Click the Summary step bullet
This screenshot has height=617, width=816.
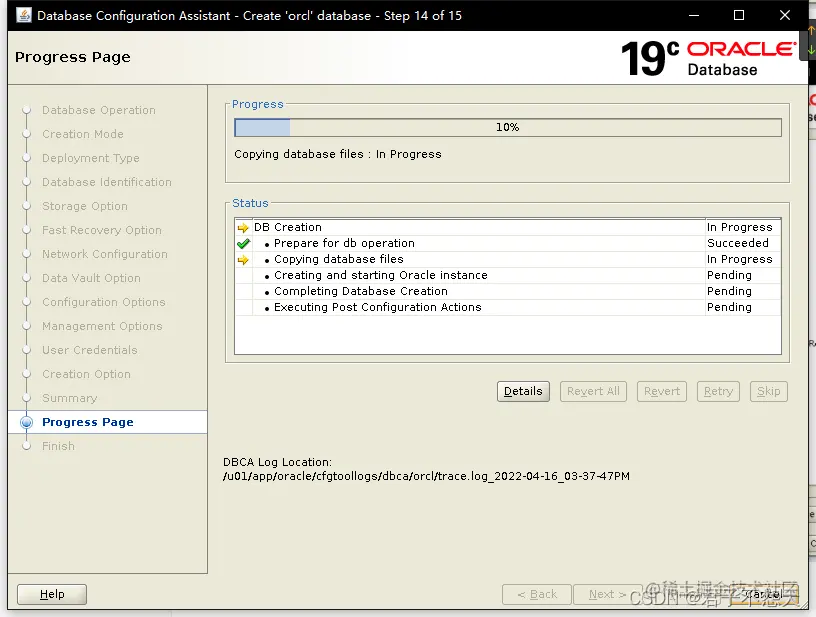[27, 398]
